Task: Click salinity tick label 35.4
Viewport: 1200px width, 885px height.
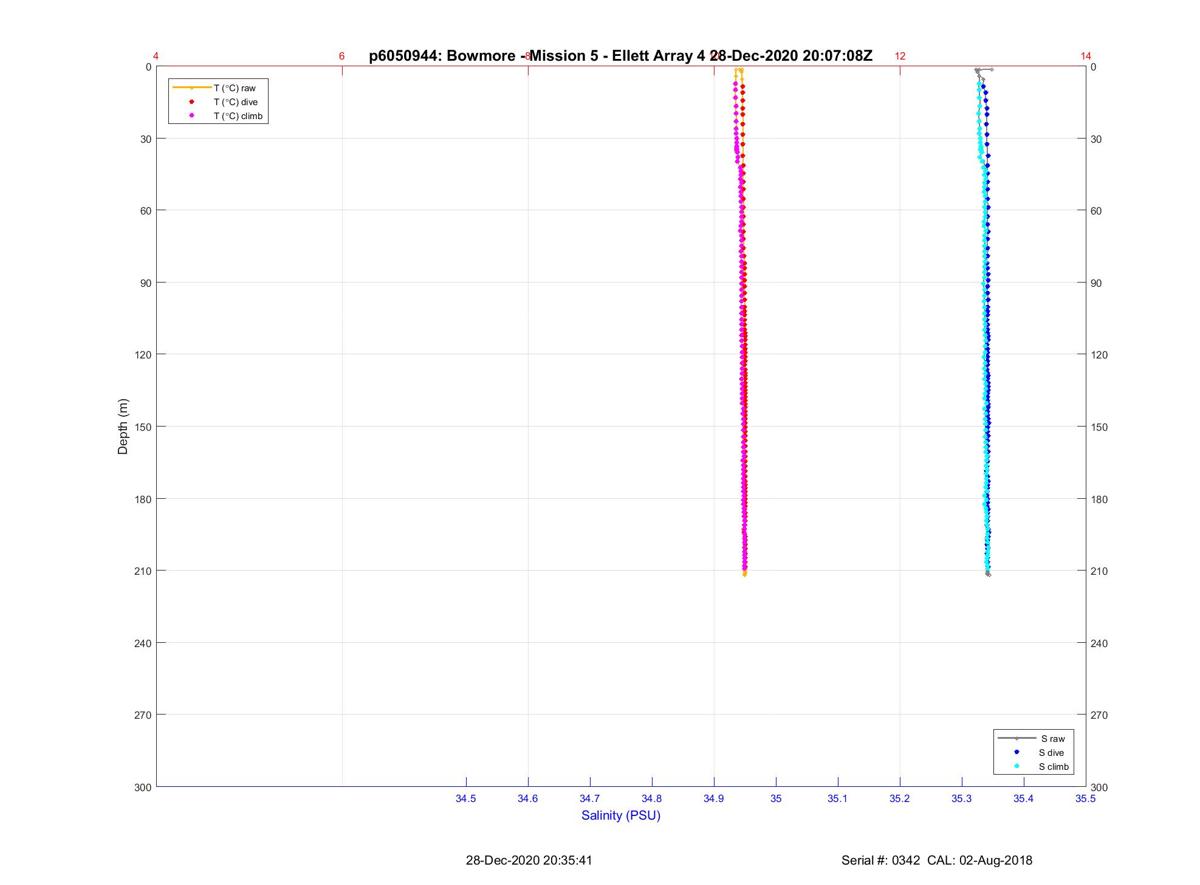Action: (x=1024, y=798)
